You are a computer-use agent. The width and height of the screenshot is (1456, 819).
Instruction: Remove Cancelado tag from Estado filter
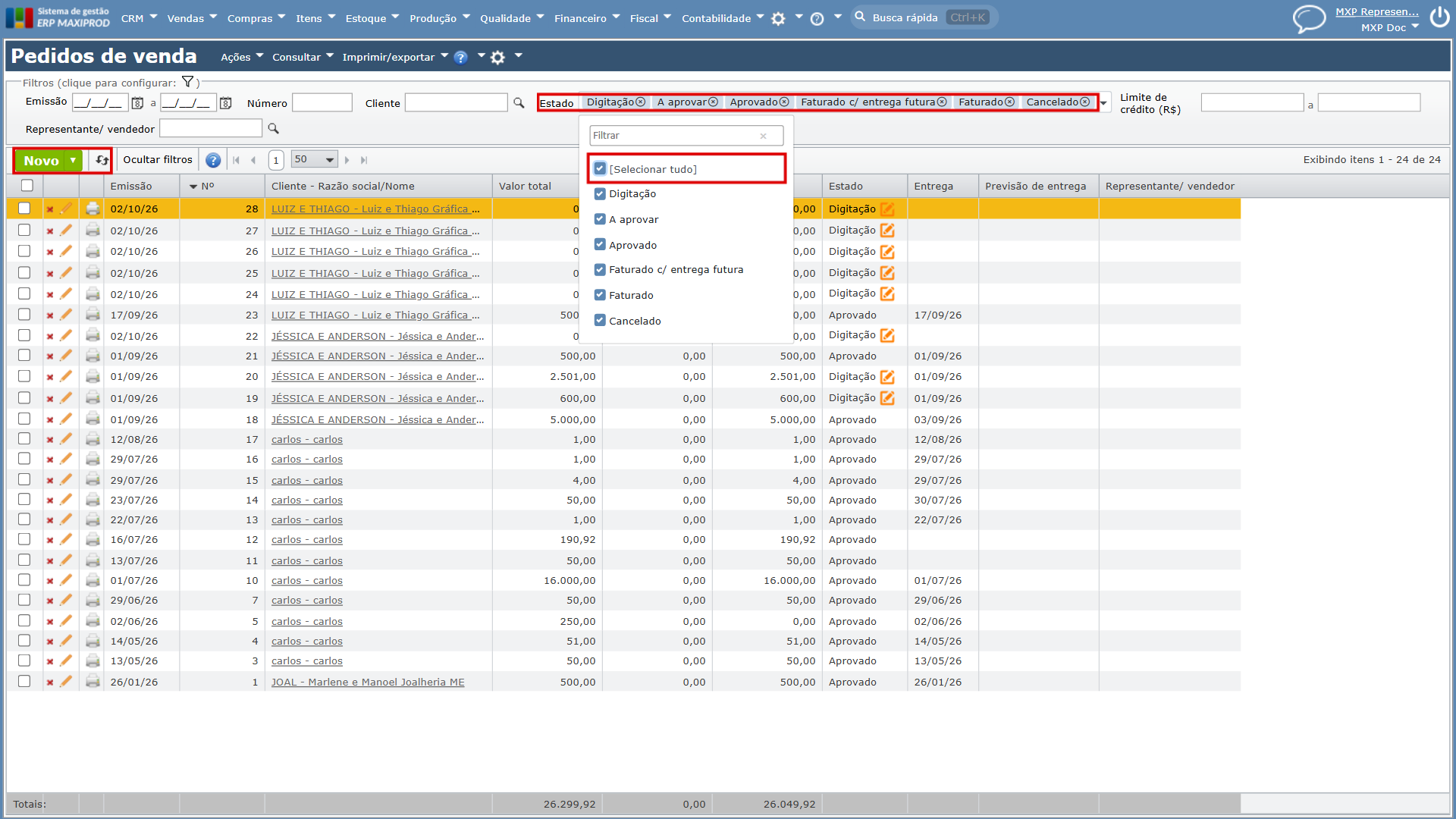(1084, 102)
